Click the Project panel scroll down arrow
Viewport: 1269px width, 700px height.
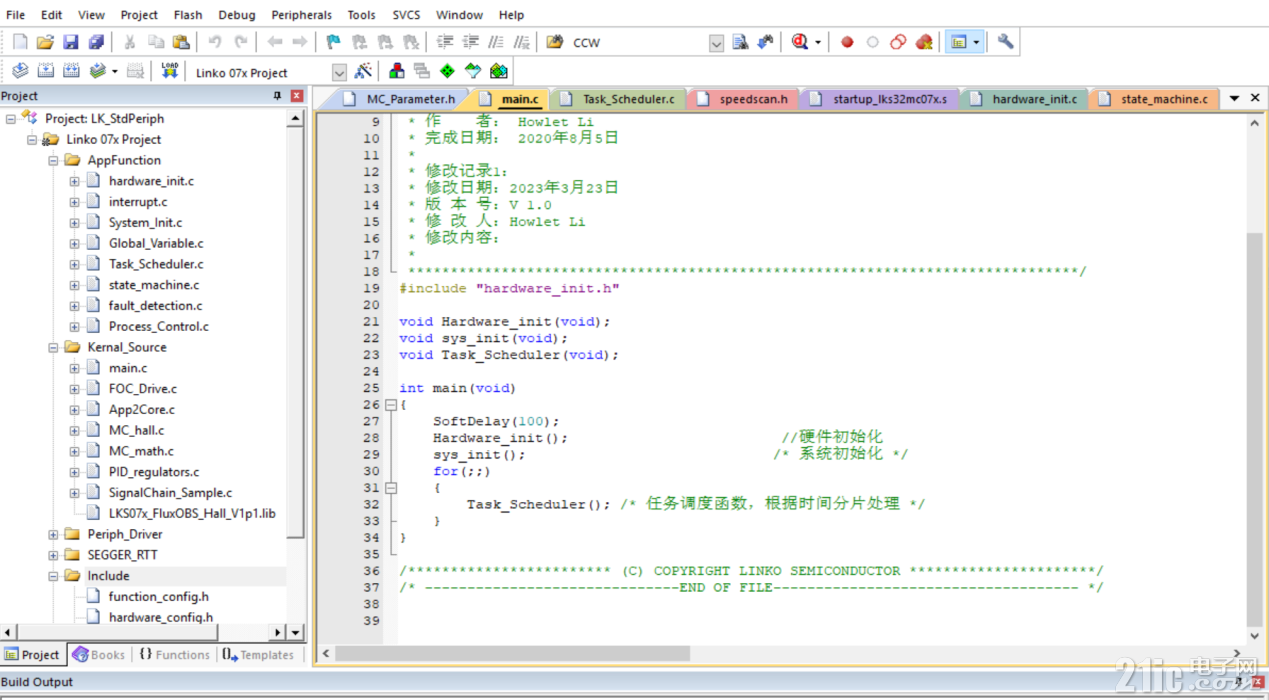pos(295,633)
